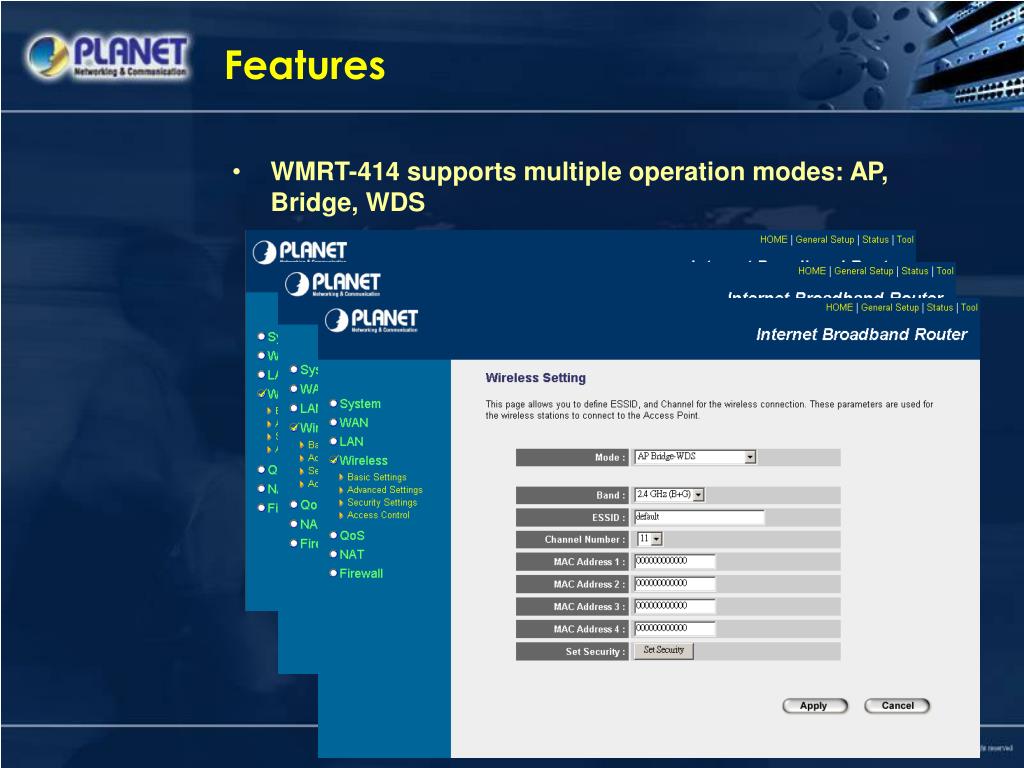
Task: Click the "WMRT-414 supports multiple operation modes" bullet text
Action: (579, 187)
